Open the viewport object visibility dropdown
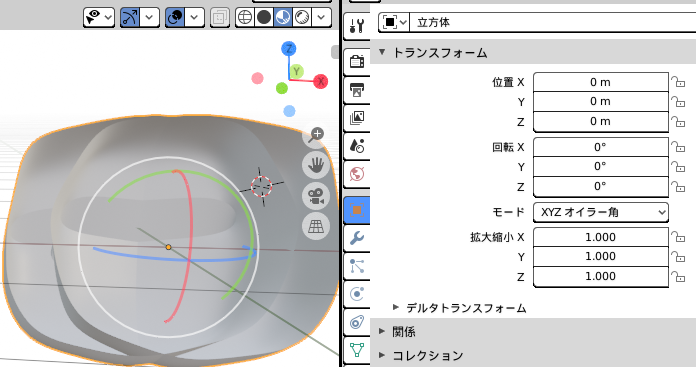Image resolution: width=696 pixels, height=367 pixels. point(99,18)
